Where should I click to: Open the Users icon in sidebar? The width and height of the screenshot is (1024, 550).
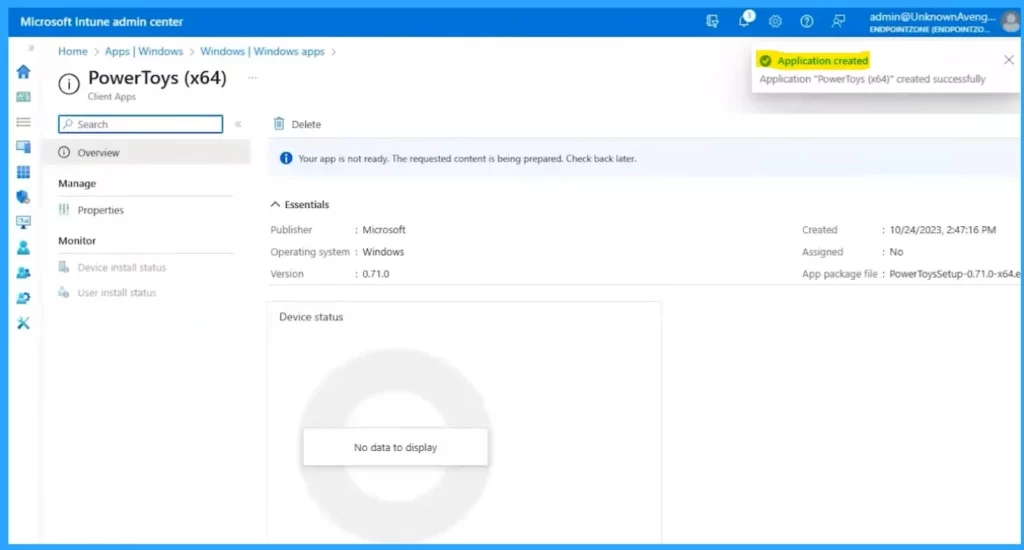click(24, 248)
